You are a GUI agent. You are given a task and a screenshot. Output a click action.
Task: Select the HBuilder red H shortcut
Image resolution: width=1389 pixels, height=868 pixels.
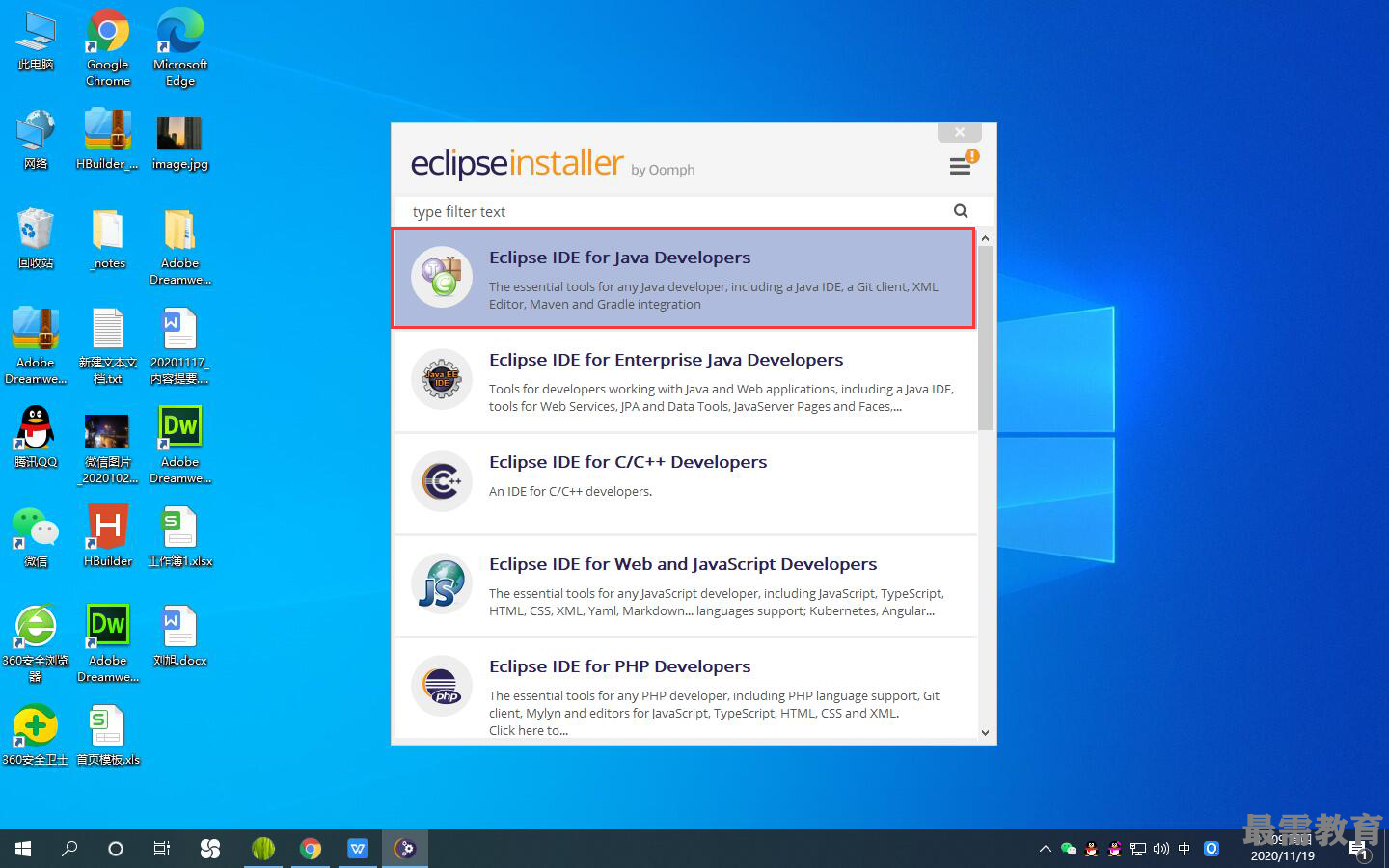108,537
